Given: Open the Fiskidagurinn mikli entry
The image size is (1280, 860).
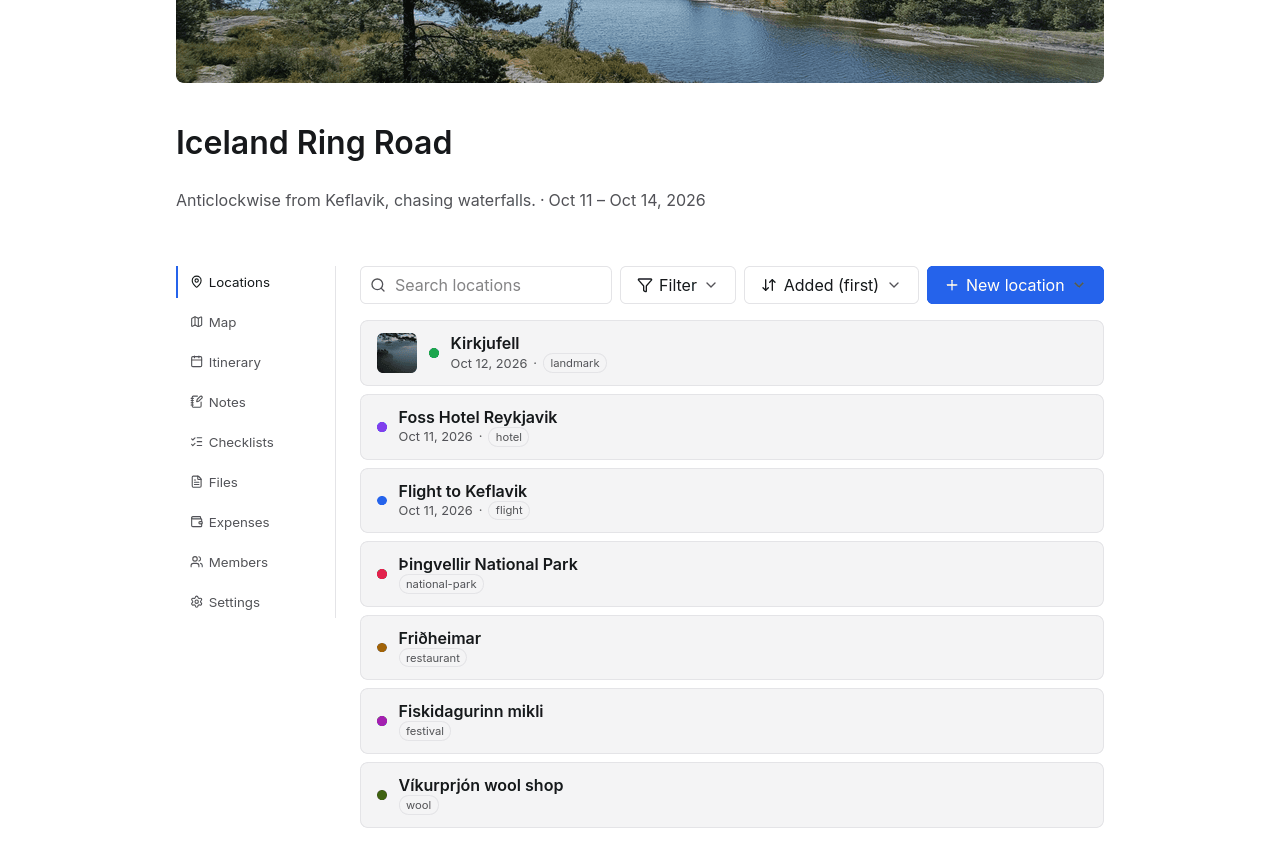Looking at the screenshot, I should [732, 721].
